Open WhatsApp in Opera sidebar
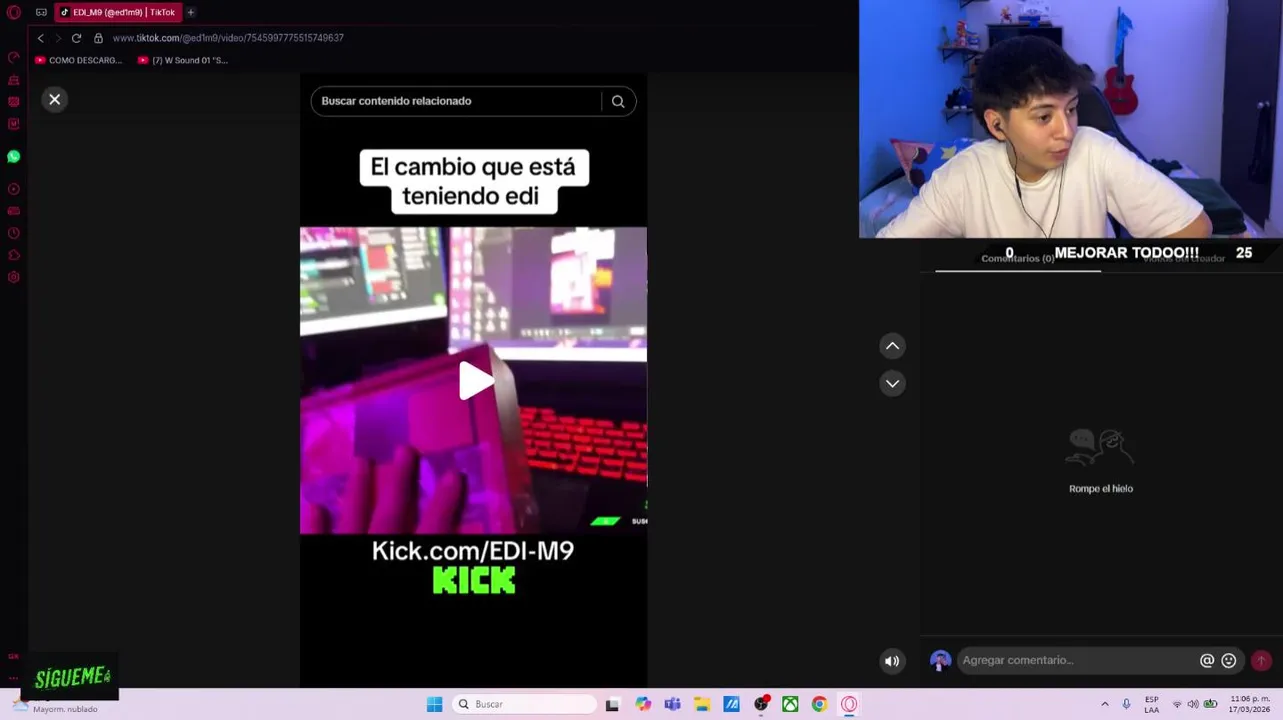The image size is (1283, 720). [14, 157]
